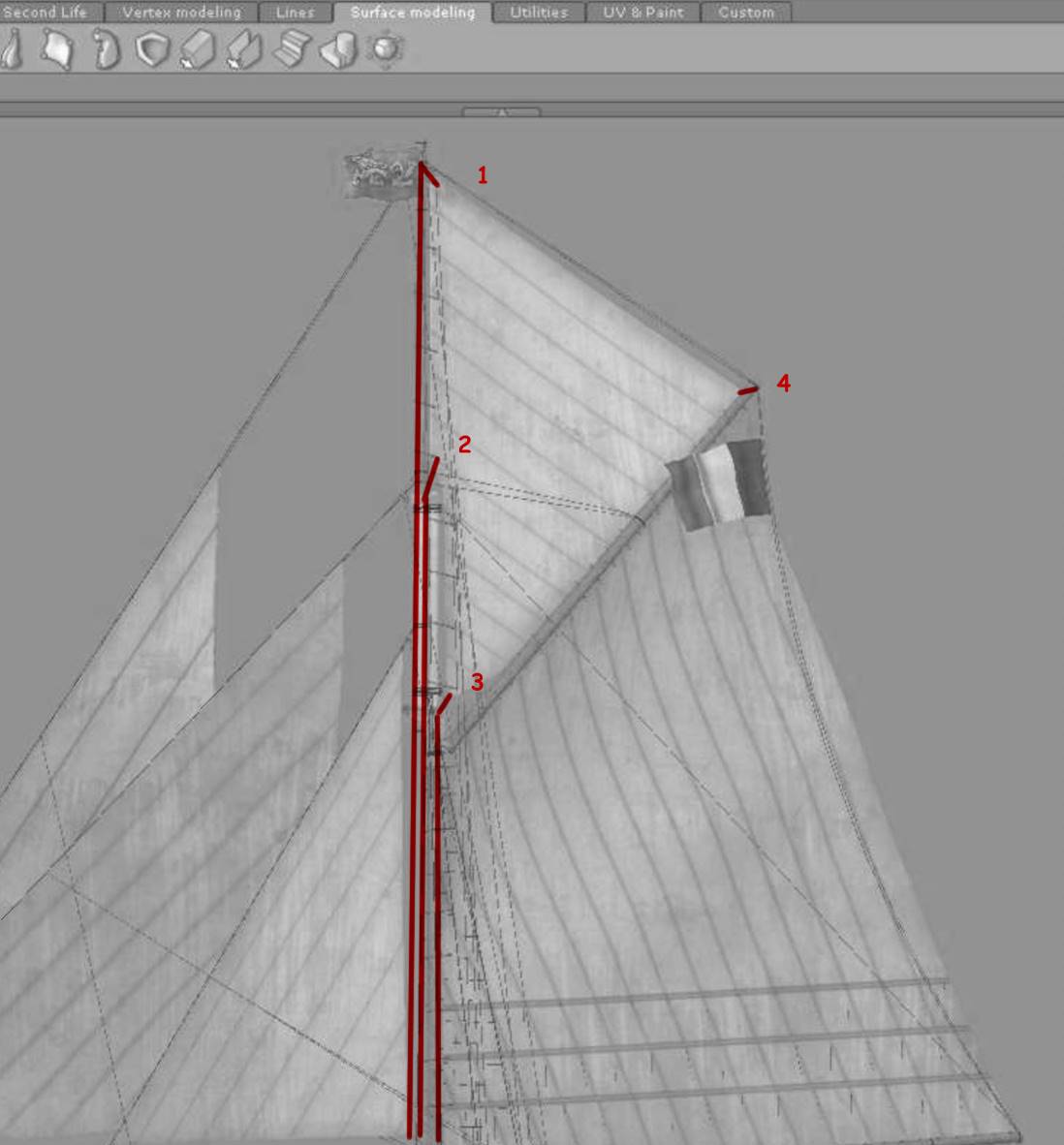Select the stepped offset surface tool
1064x1145 pixels.
[x=292, y=49]
